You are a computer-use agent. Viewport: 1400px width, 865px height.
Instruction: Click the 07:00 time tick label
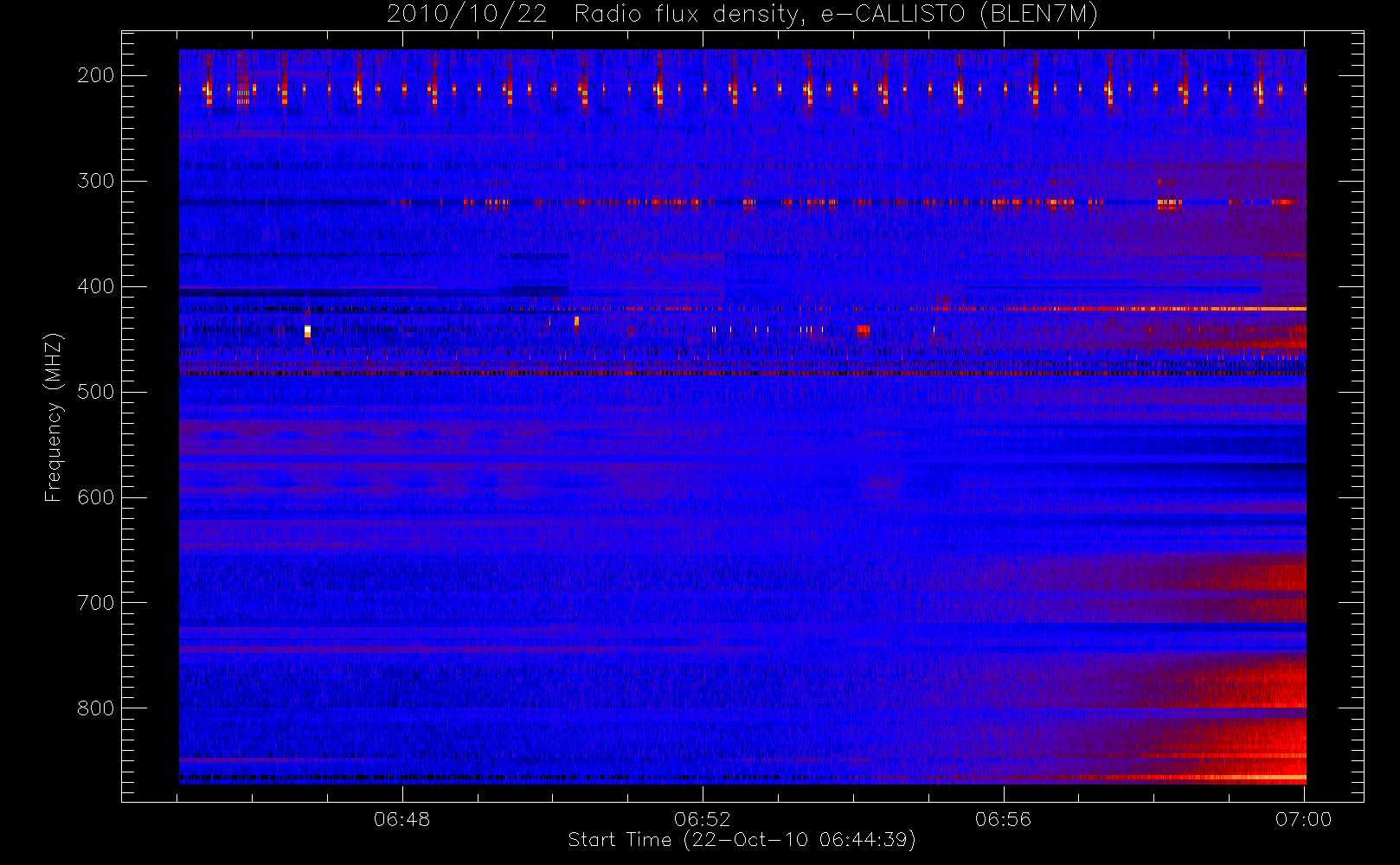(x=1304, y=819)
